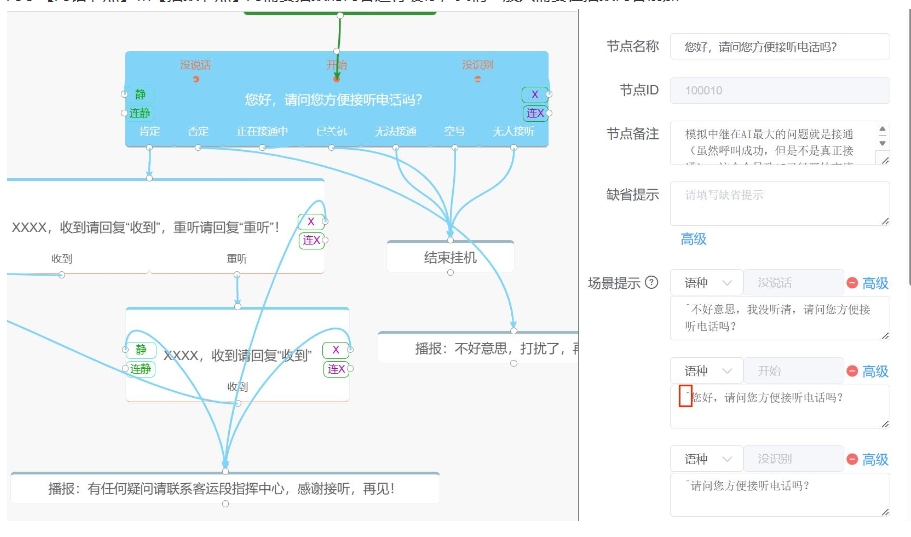This screenshot has width=911, height=537.
Task: Edit the 节点名称 input field
Action: [x=780, y=46]
